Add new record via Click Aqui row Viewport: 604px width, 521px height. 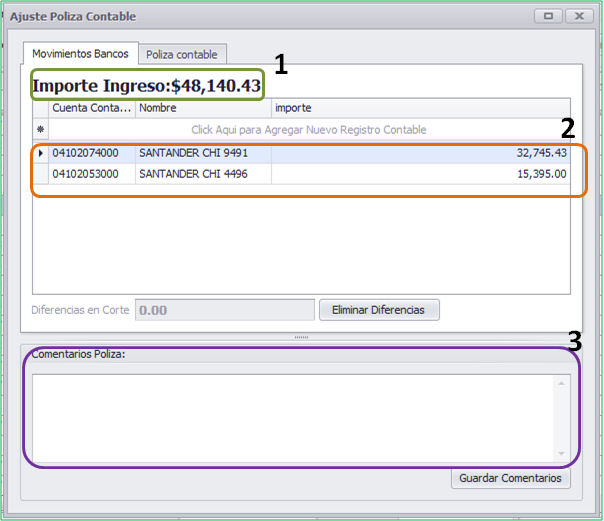pyautogui.click(x=309, y=130)
